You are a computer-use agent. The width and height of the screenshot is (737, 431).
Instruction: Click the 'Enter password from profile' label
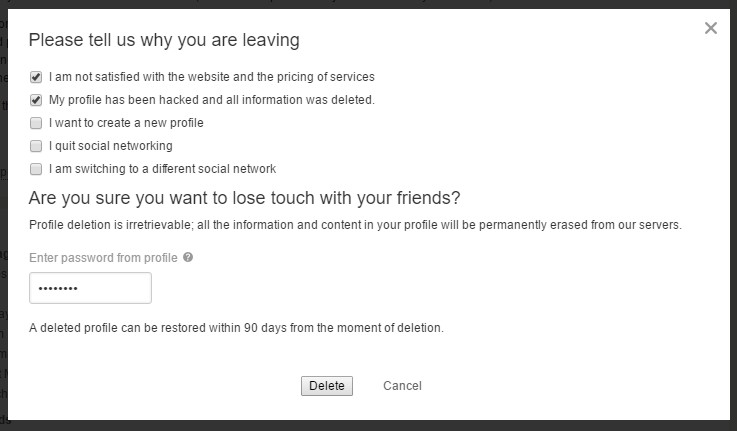pos(103,258)
